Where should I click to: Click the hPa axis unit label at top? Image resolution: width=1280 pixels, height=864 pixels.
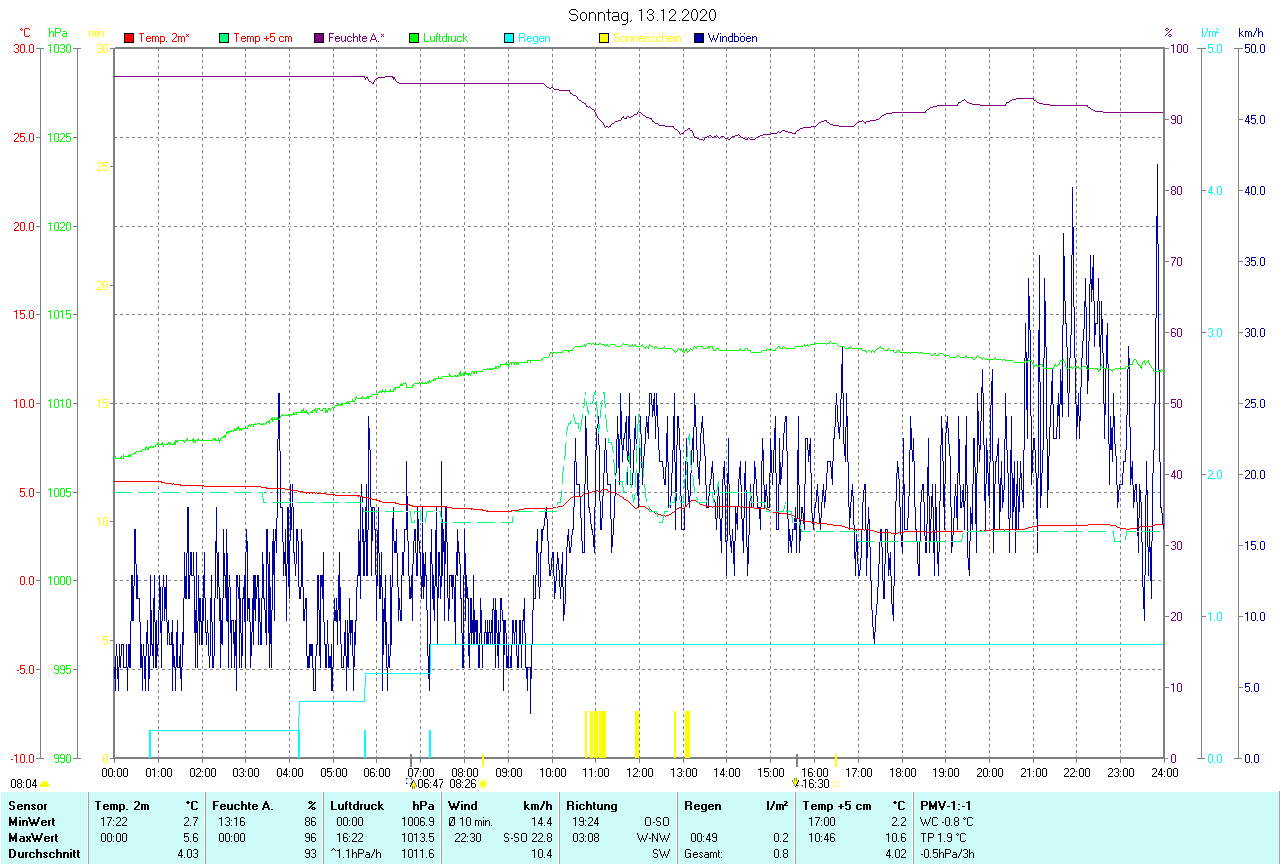pos(58,33)
